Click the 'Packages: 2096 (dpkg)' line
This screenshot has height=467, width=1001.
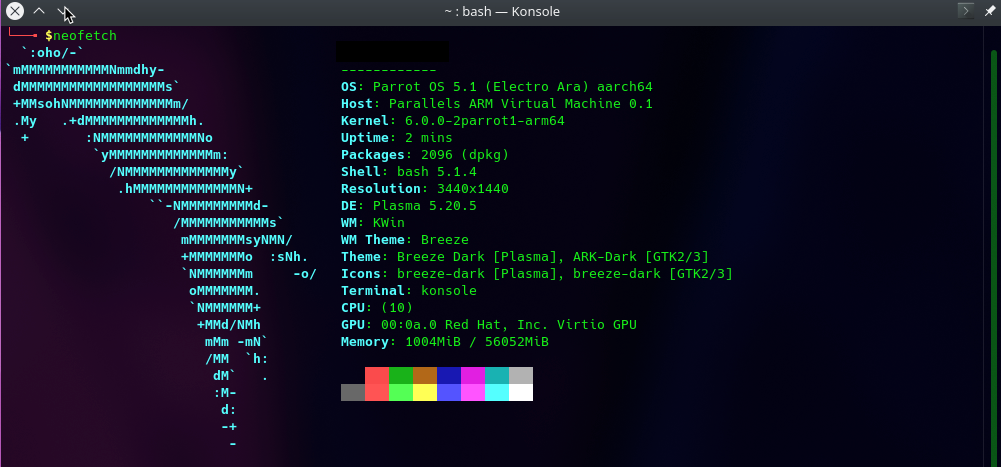coord(425,154)
